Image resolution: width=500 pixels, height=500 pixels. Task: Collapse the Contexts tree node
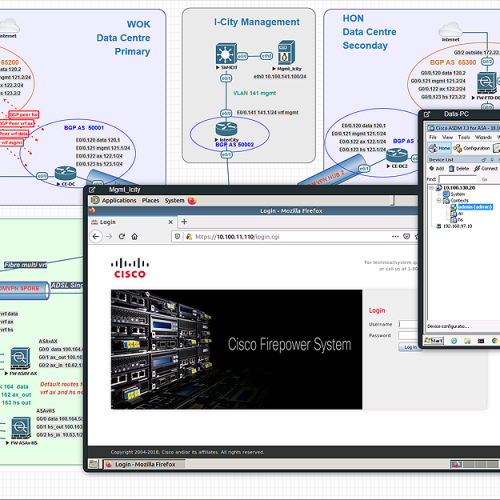pyautogui.click(x=439, y=200)
